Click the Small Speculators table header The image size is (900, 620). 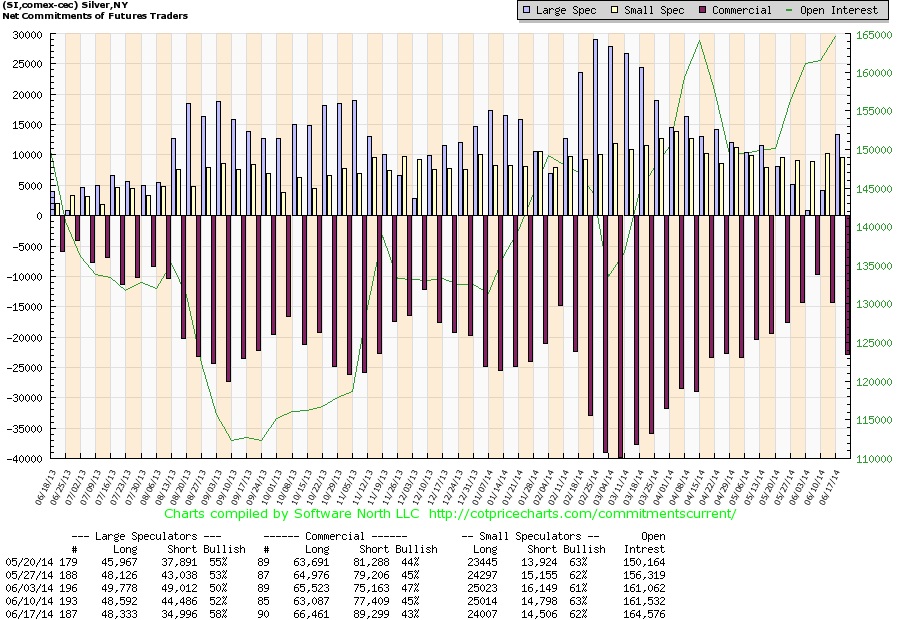530,536
